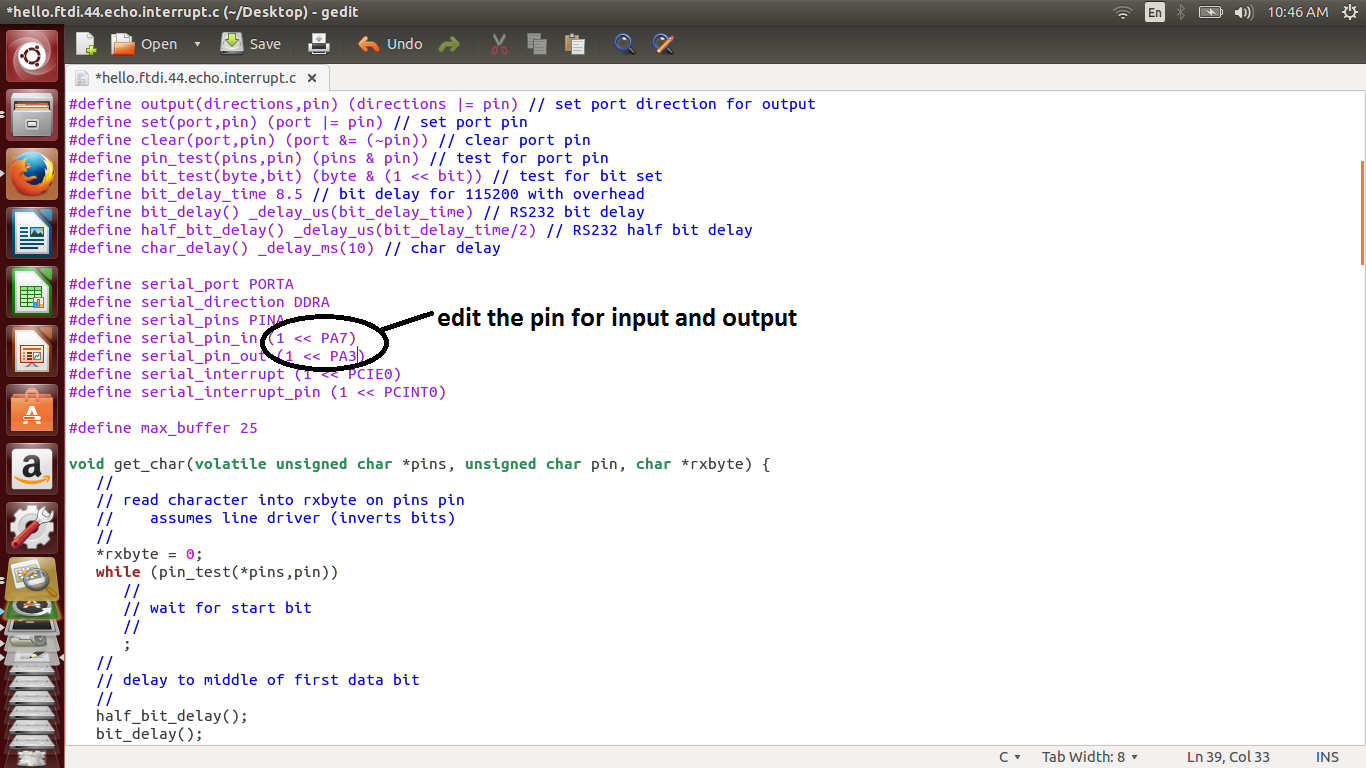Screen dimensions: 1366x768
Task: Open the Files manager in launcher
Action: coord(32,114)
